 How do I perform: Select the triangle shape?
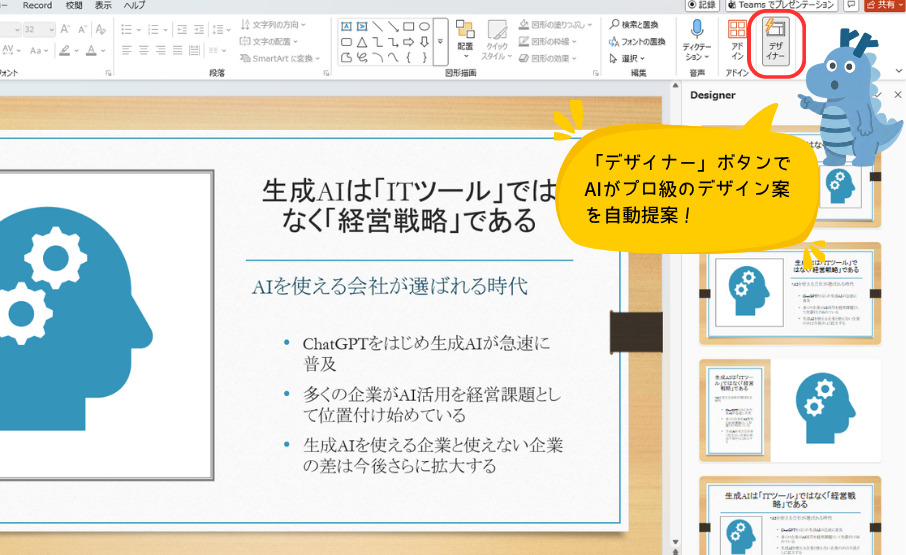tap(362, 42)
